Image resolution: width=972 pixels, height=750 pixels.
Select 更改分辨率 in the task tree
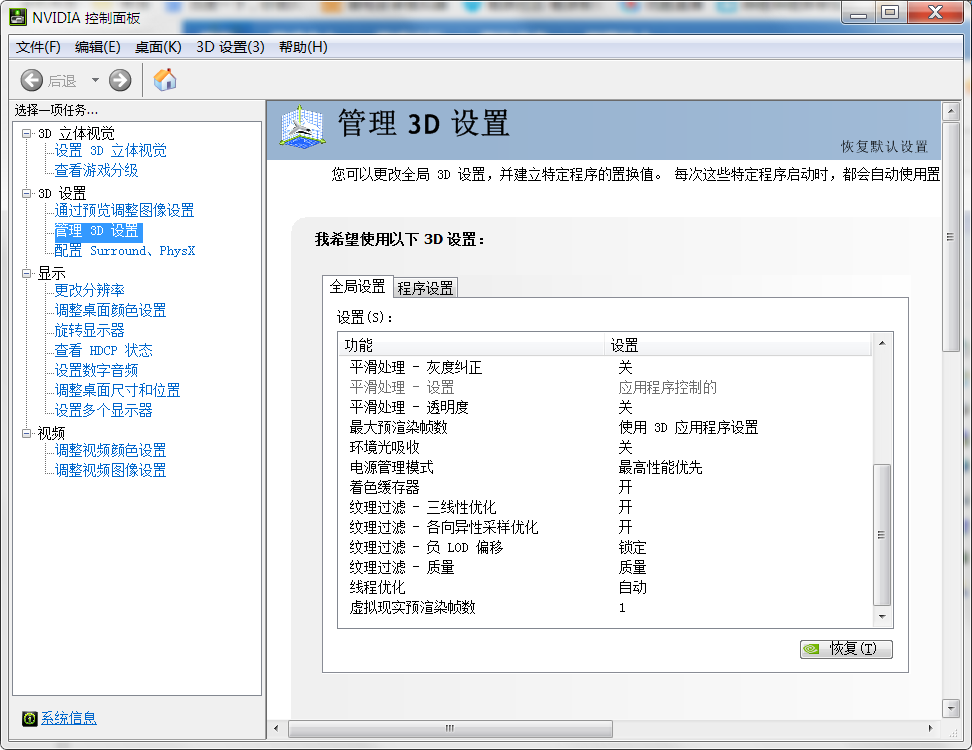click(89, 290)
